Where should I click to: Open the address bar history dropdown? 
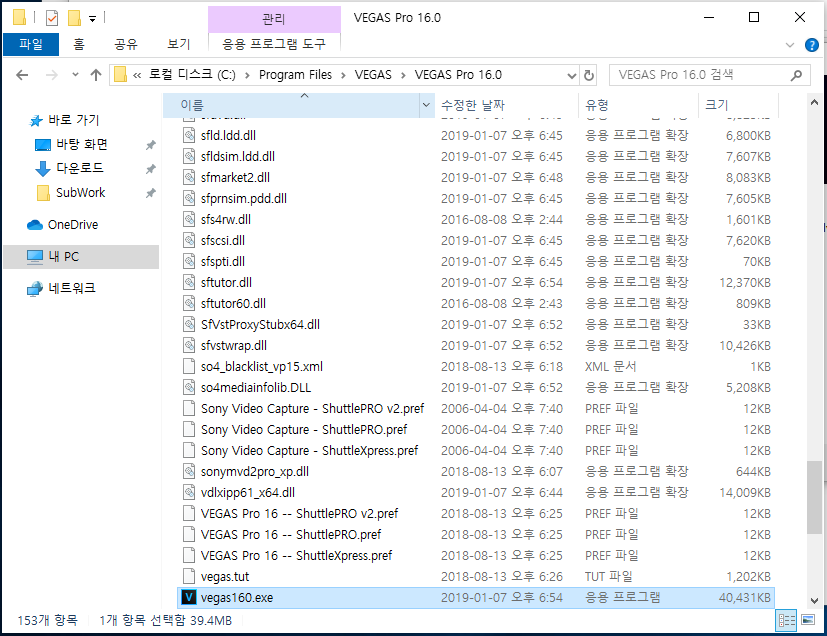572,75
